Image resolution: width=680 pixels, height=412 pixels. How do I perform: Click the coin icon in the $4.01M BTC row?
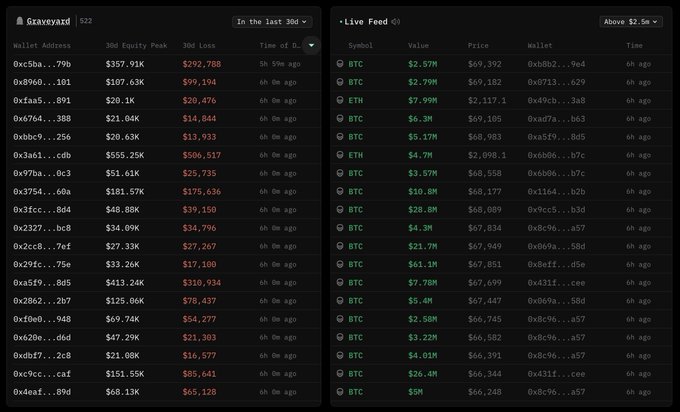tap(340, 355)
